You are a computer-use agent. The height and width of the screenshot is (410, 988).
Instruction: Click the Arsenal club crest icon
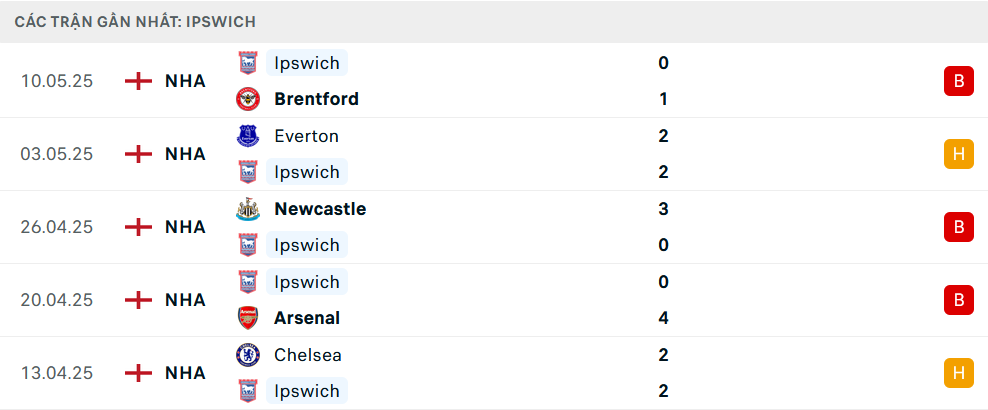(x=248, y=318)
